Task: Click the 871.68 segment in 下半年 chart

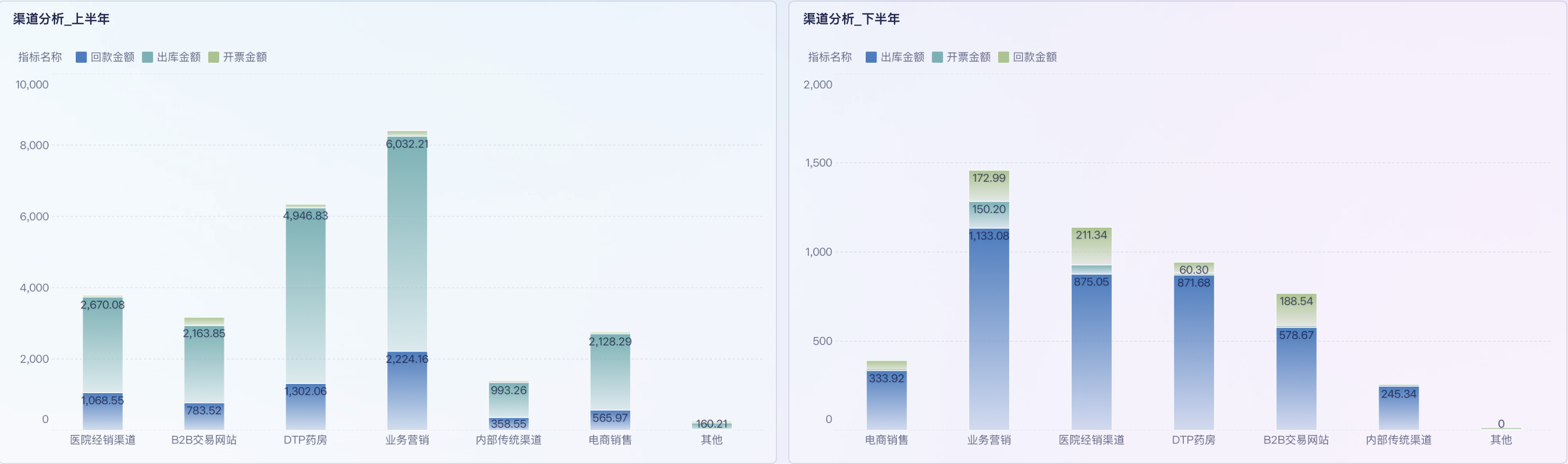Action: point(1194,353)
